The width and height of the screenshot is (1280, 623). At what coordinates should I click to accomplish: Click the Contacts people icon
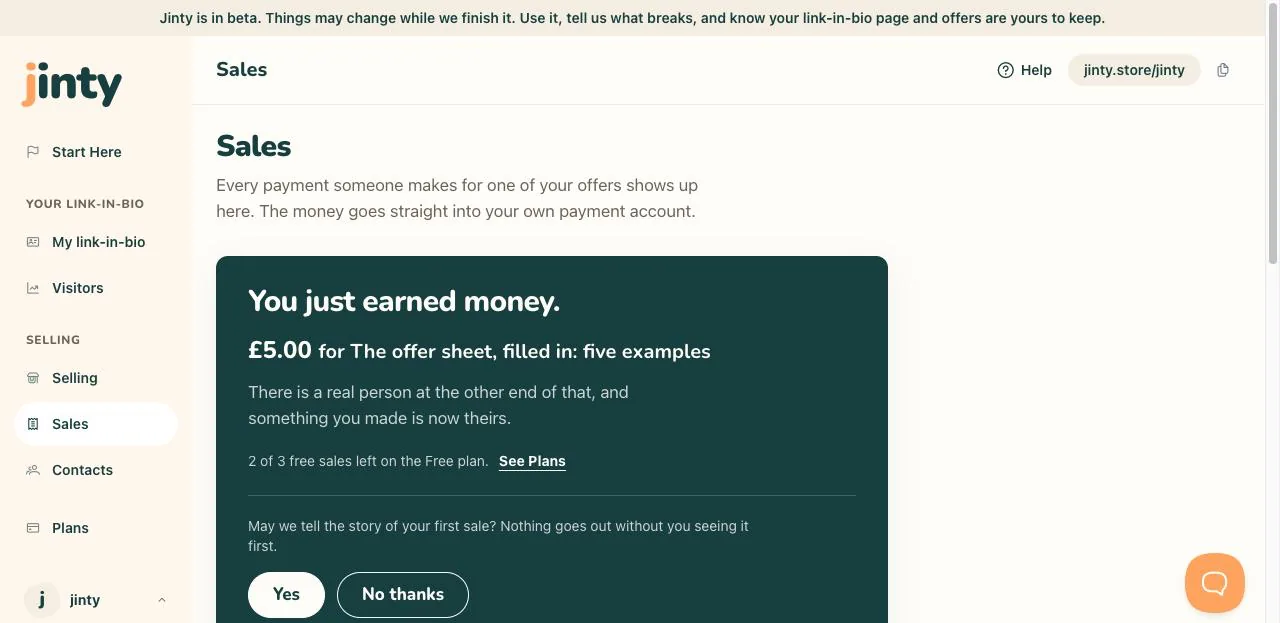point(33,470)
